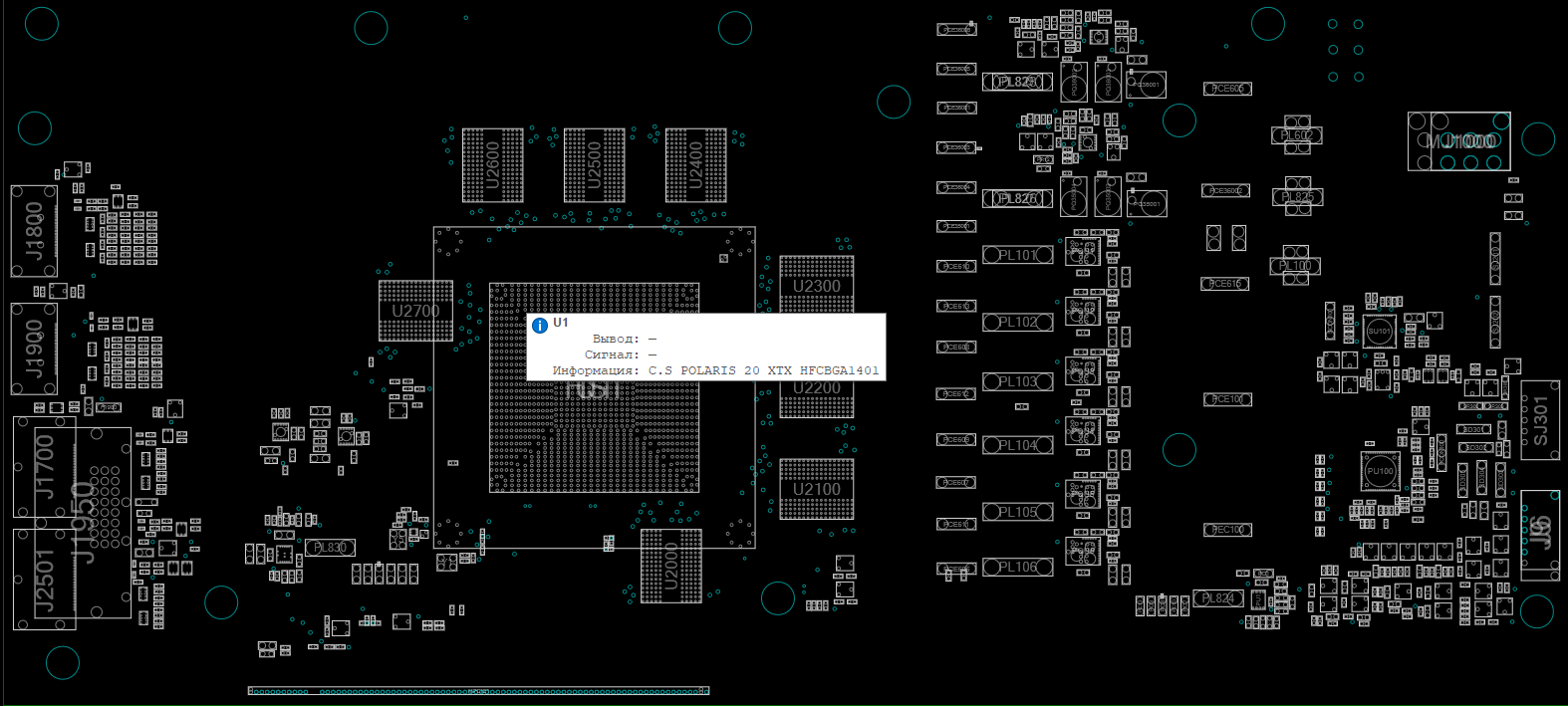The width and height of the screenshot is (1568, 706).
Task: Click inductor PL104
Action: point(1017,445)
